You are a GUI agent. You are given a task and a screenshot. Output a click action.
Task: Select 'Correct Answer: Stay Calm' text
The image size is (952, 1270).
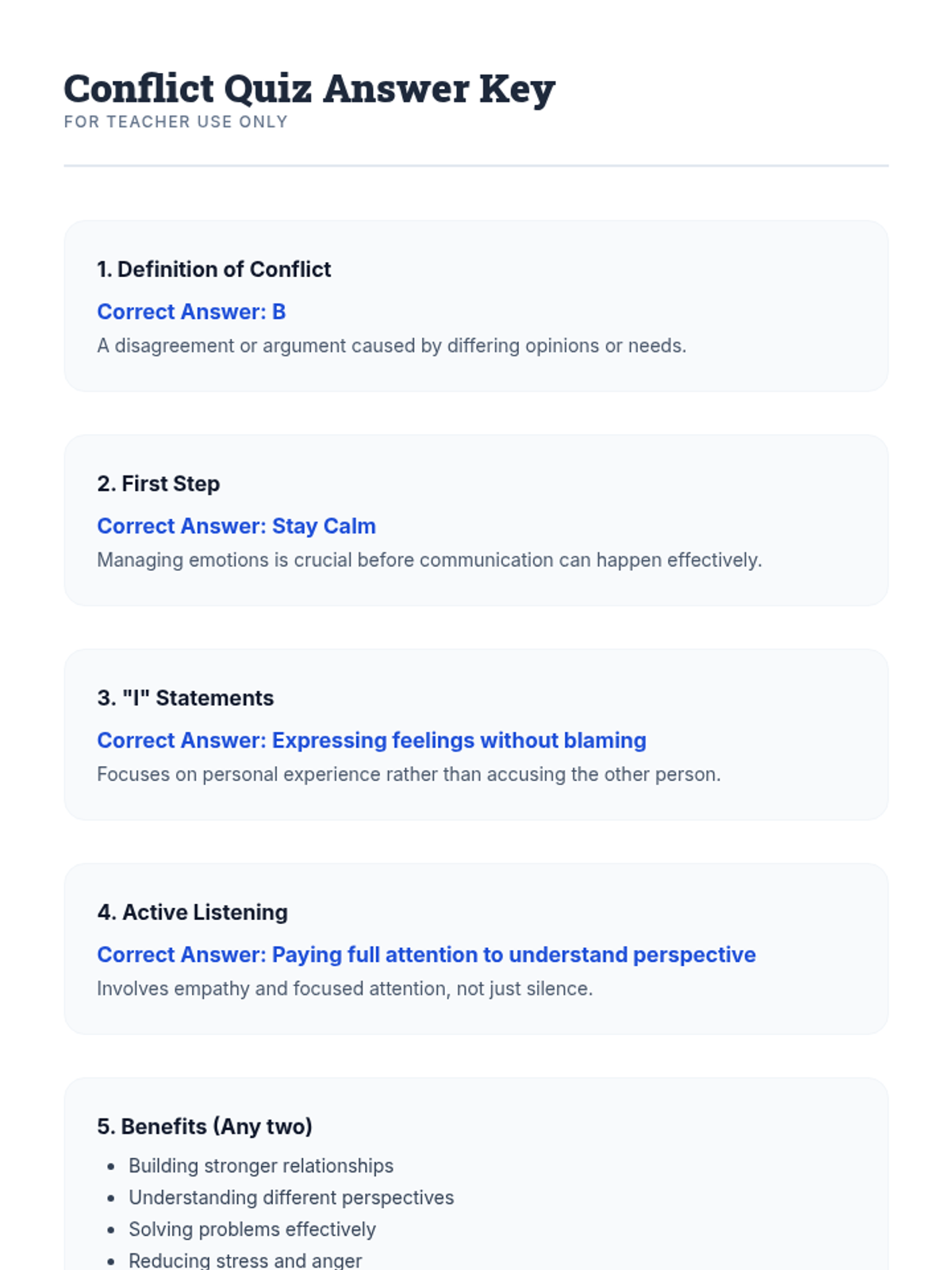pyautogui.click(x=236, y=526)
